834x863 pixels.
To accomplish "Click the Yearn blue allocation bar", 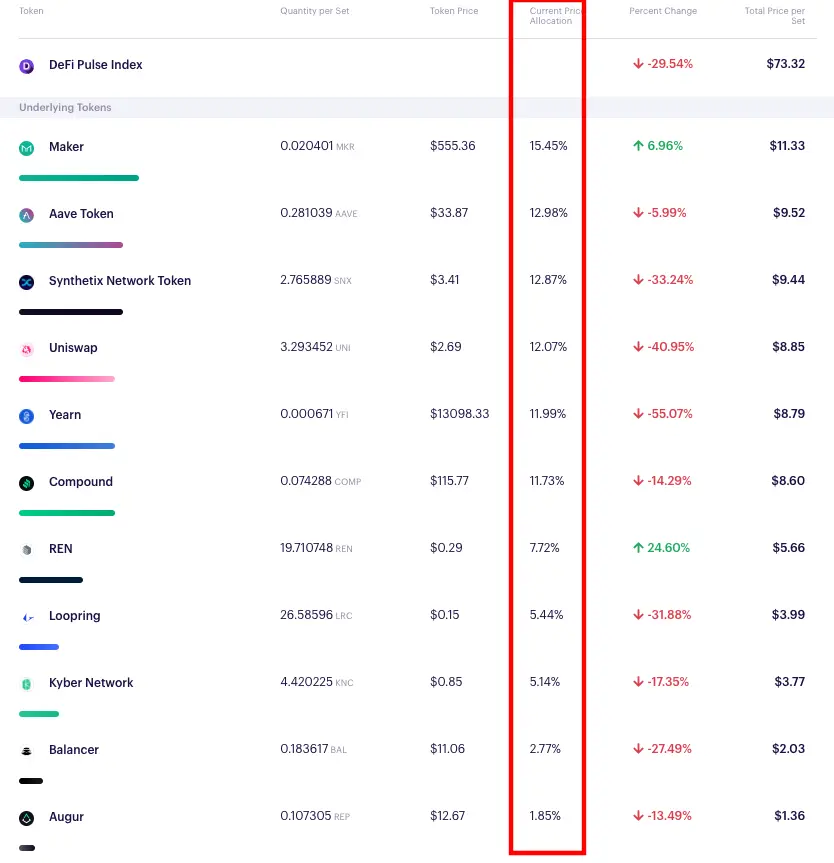I will (x=67, y=446).
